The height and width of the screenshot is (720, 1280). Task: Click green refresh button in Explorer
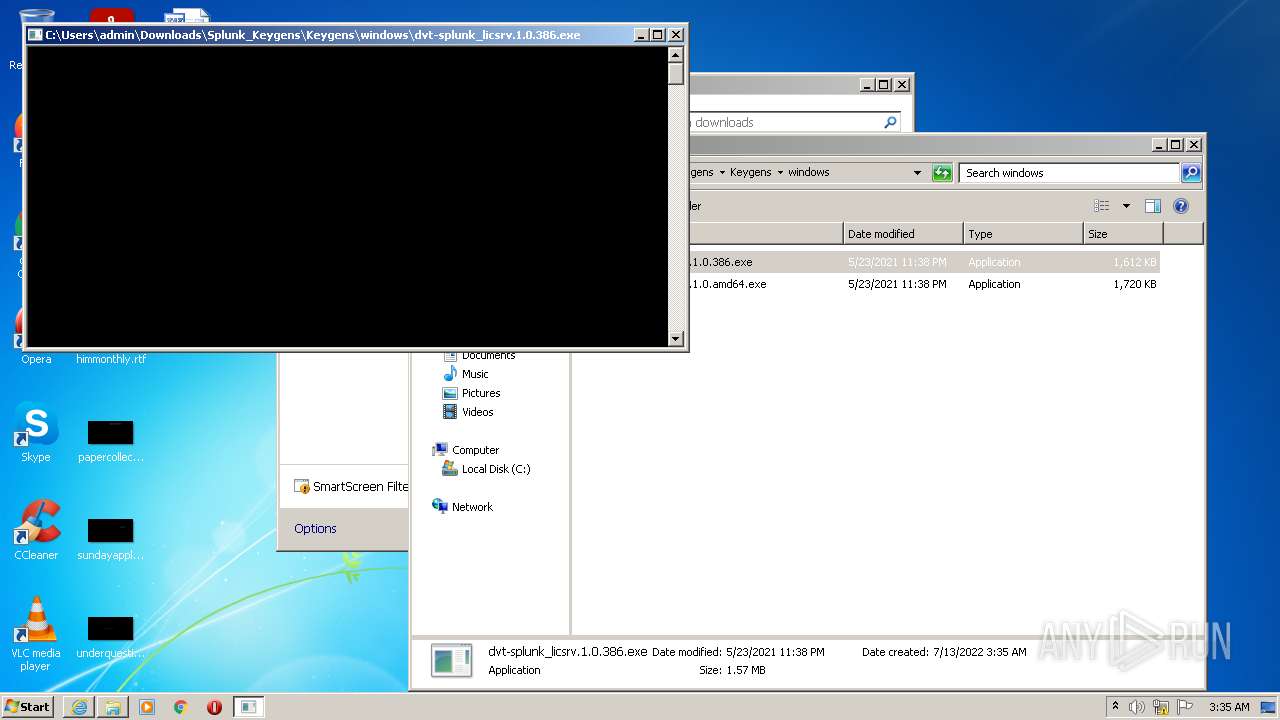coord(942,173)
